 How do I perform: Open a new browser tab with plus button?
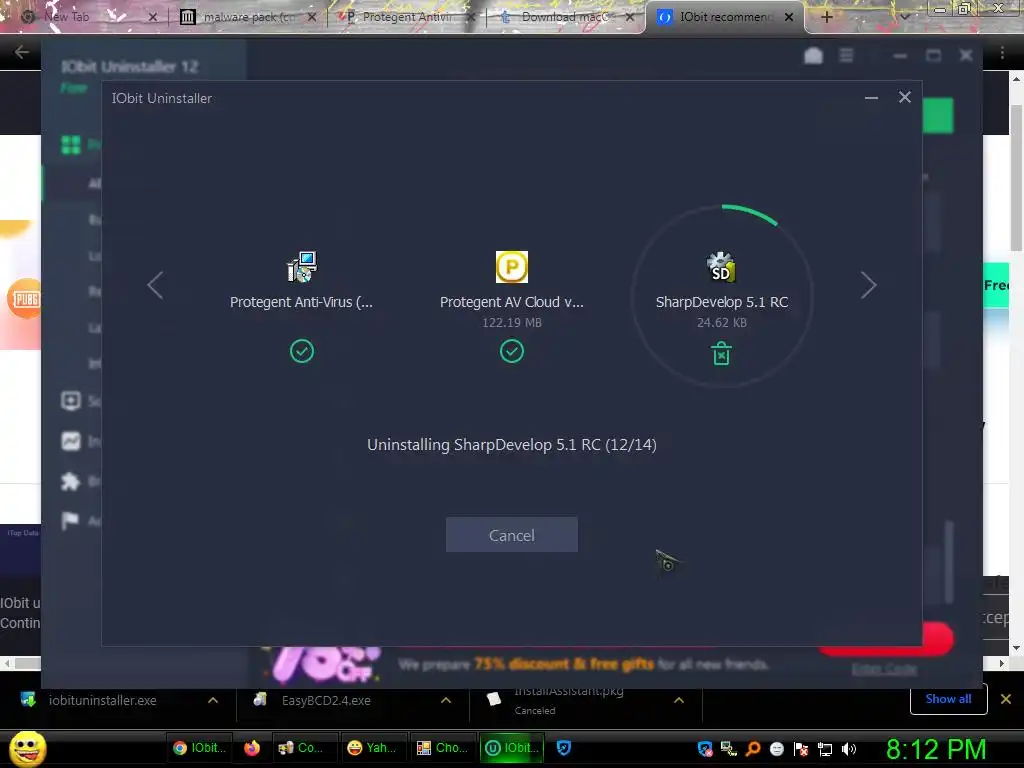(x=826, y=17)
